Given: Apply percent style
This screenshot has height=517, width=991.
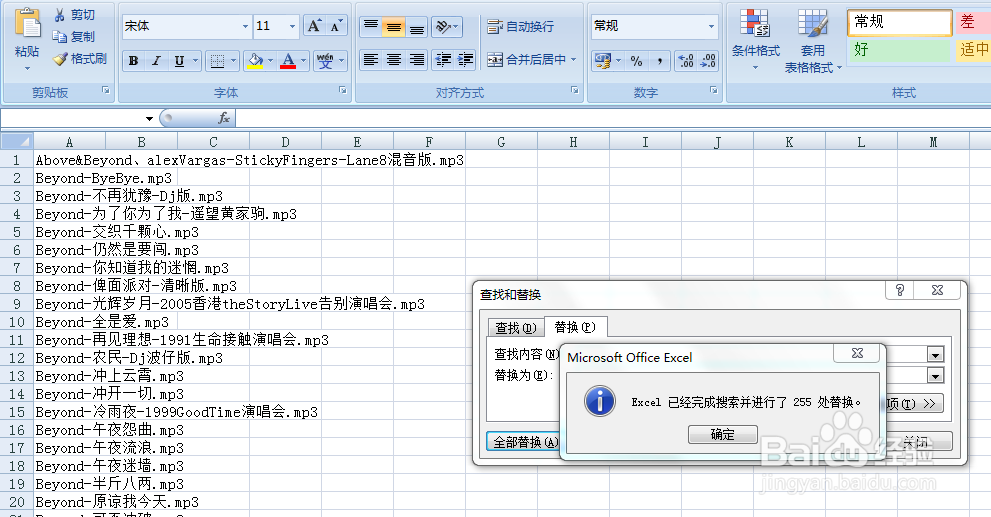Looking at the screenshot, I should [636, 61].
